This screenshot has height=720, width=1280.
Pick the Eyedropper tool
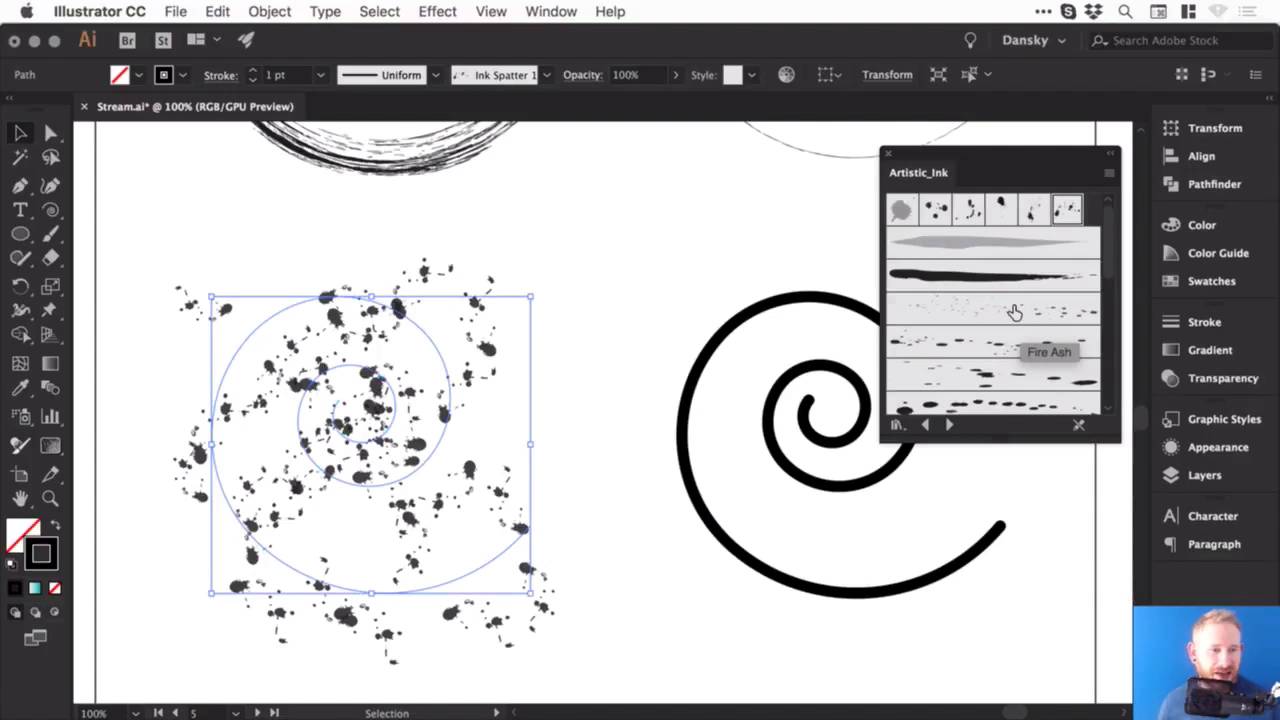(x=20, y=389)
